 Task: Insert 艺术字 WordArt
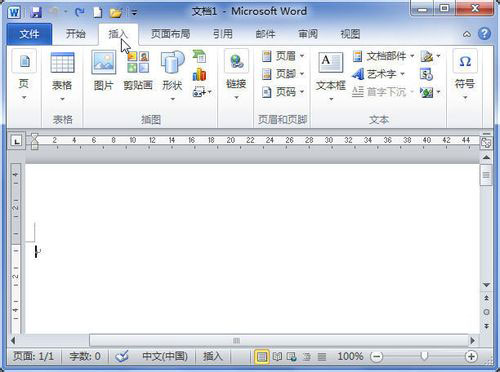coord(378,74)
